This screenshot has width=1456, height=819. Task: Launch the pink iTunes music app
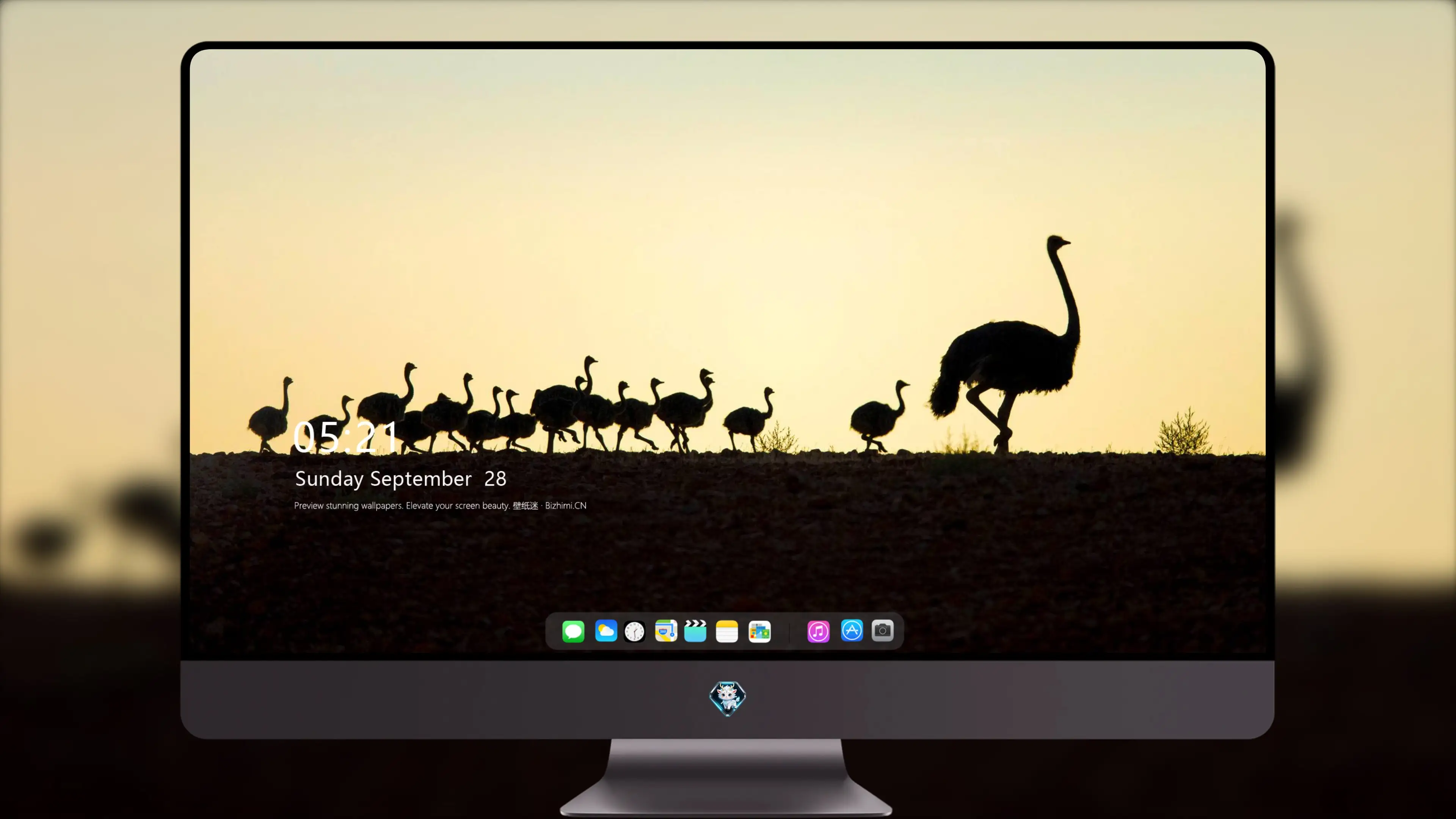[x=819, y=631]
